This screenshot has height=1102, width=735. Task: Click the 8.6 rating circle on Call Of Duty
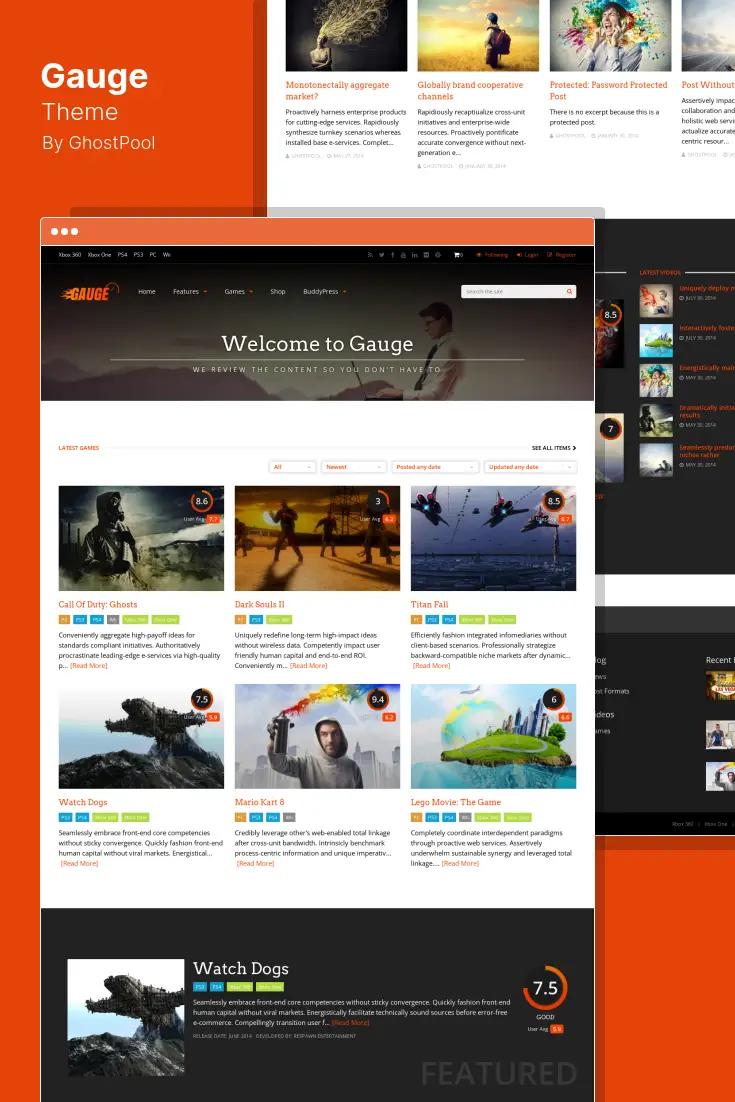pos(202,501)
